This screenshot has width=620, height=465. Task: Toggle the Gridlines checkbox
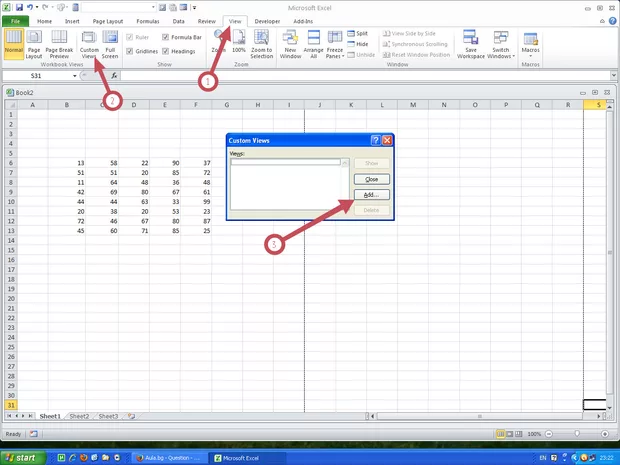[x=130, y=51]
